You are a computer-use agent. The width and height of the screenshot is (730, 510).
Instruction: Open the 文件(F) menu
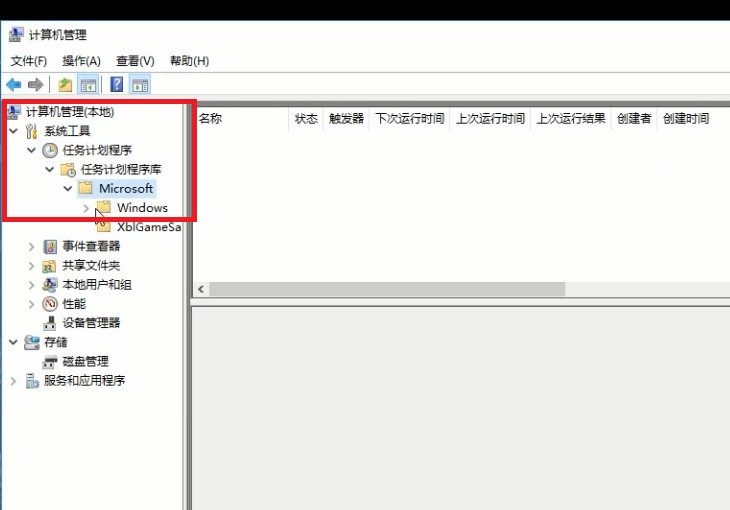[x=28, y=61]
